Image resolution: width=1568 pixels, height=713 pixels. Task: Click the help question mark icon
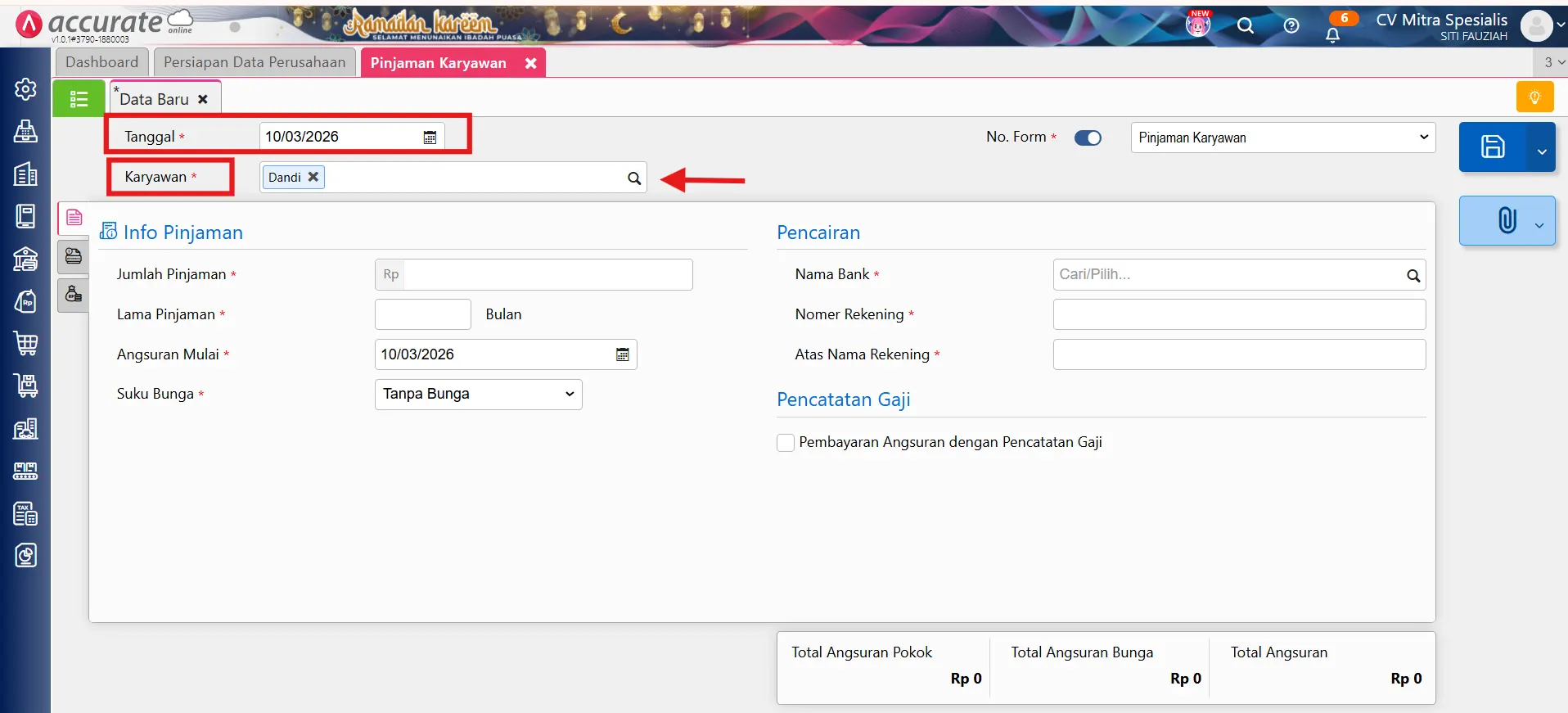1291,26
